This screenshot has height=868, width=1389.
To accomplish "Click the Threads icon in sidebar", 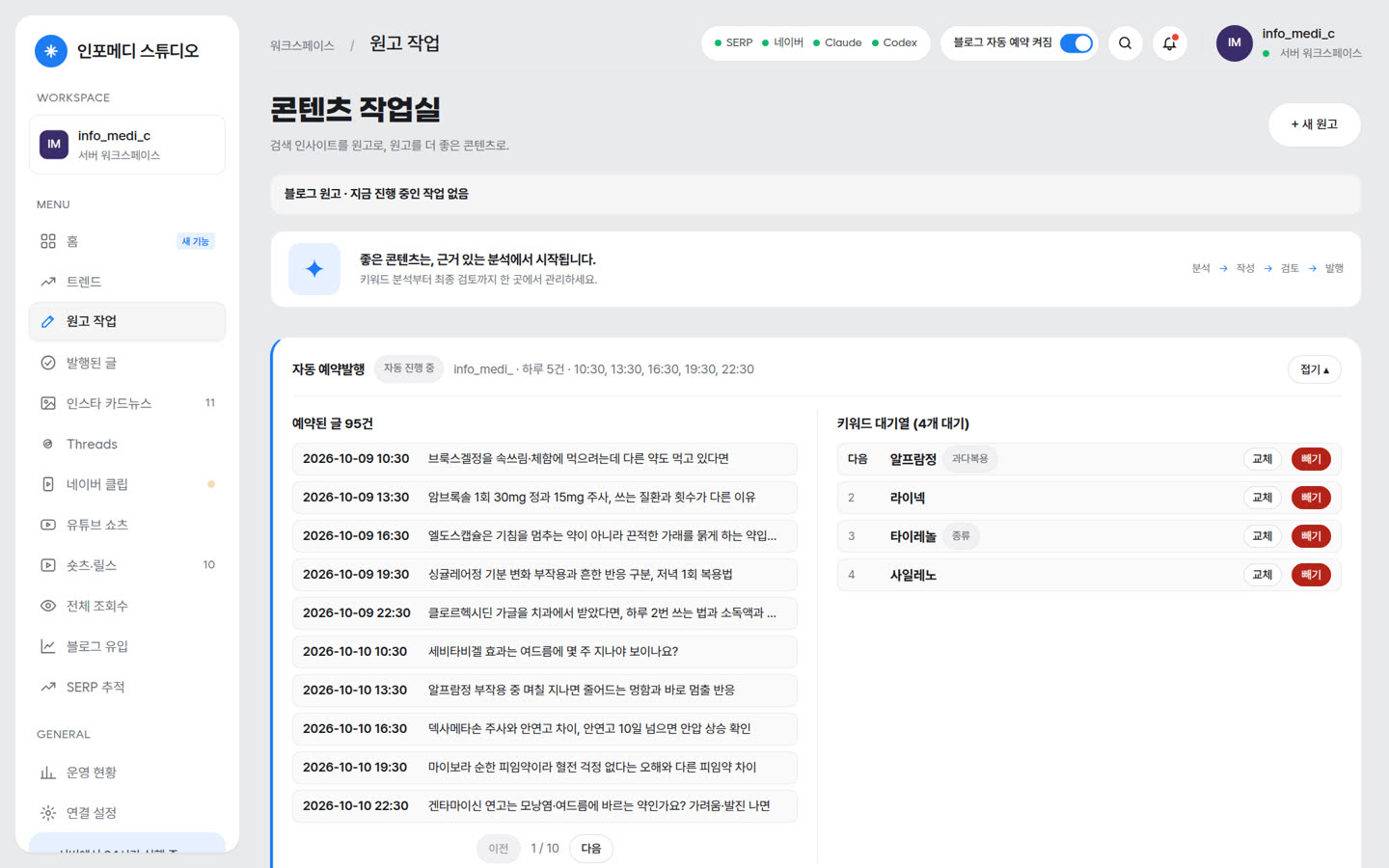I will 48,444.
